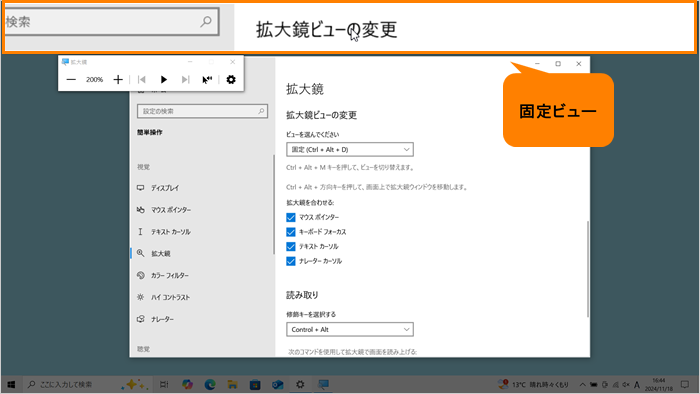Click the Settings gear icon on the taskbar
The height and width of the screenshot is (394, 700).
pyautogui.click(x=300, y=384)
